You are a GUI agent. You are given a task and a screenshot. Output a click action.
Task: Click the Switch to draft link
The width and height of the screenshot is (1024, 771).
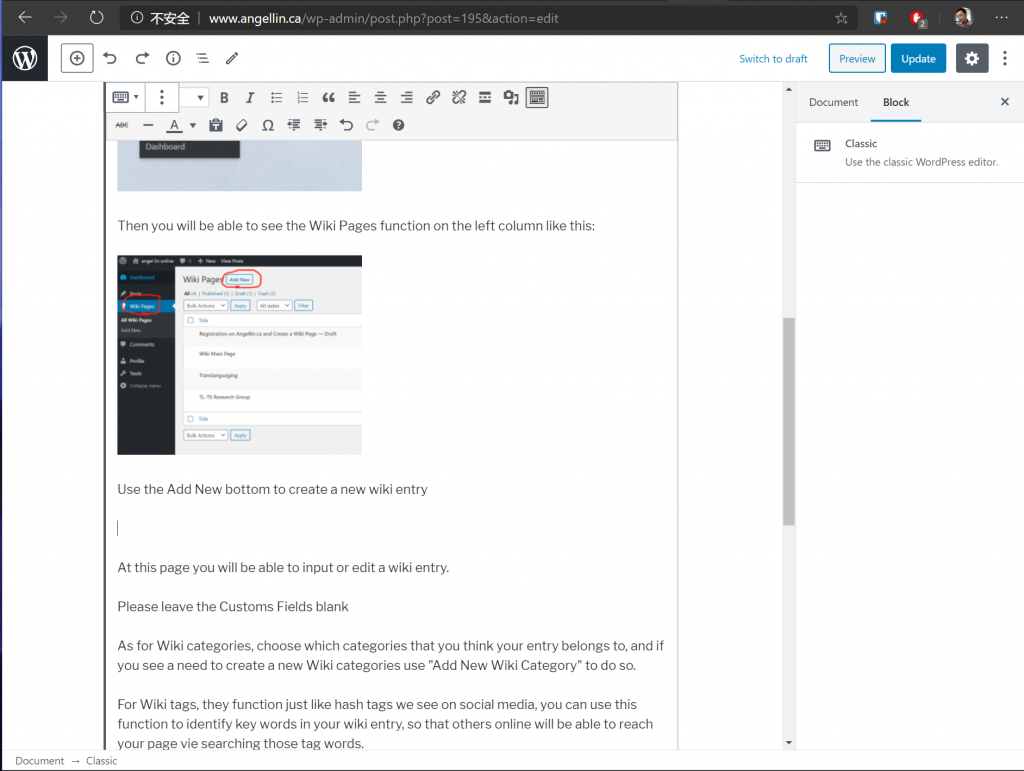tap(773, 58)
